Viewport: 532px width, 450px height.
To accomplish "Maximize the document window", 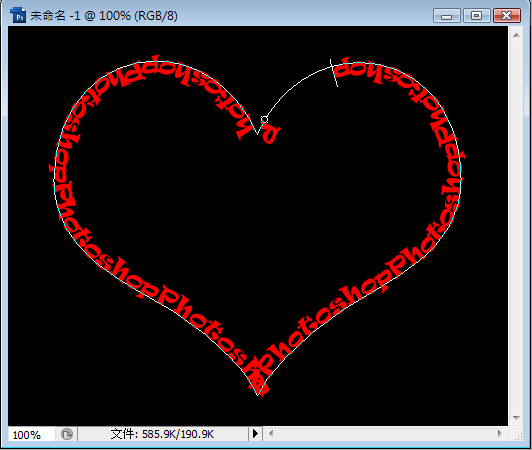I will (476, 16).
